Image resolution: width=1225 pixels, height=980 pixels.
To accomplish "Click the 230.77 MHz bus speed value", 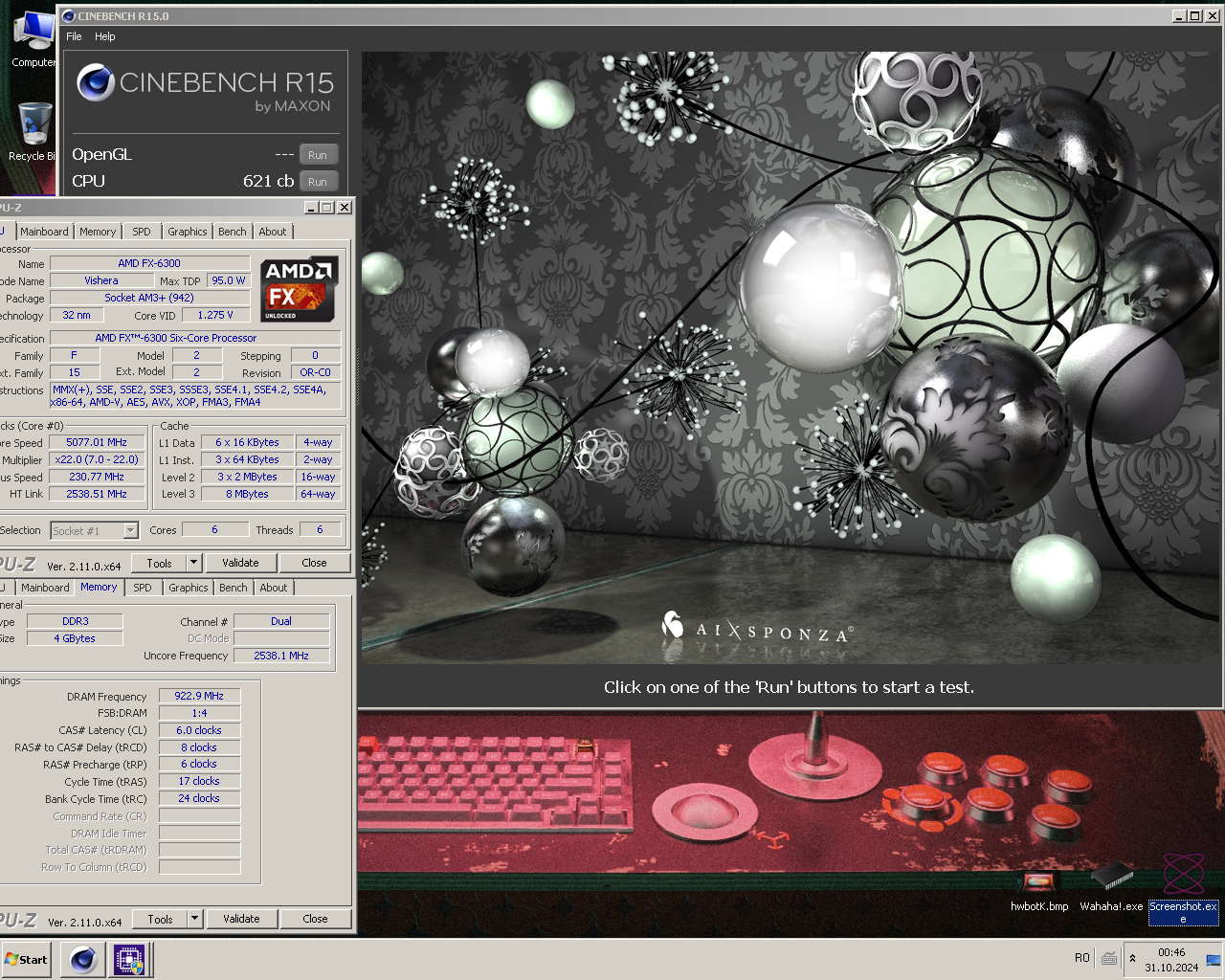I will 97,477.
